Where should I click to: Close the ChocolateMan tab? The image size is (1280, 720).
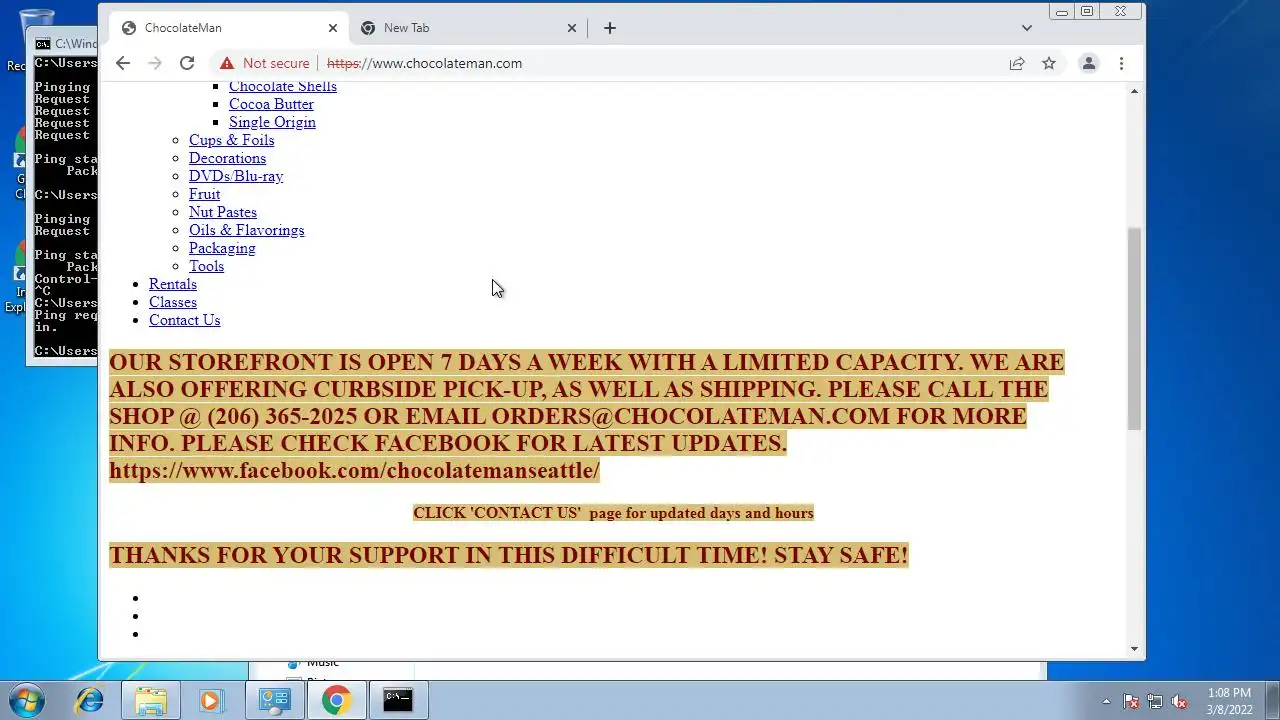(x=333, y=28)
